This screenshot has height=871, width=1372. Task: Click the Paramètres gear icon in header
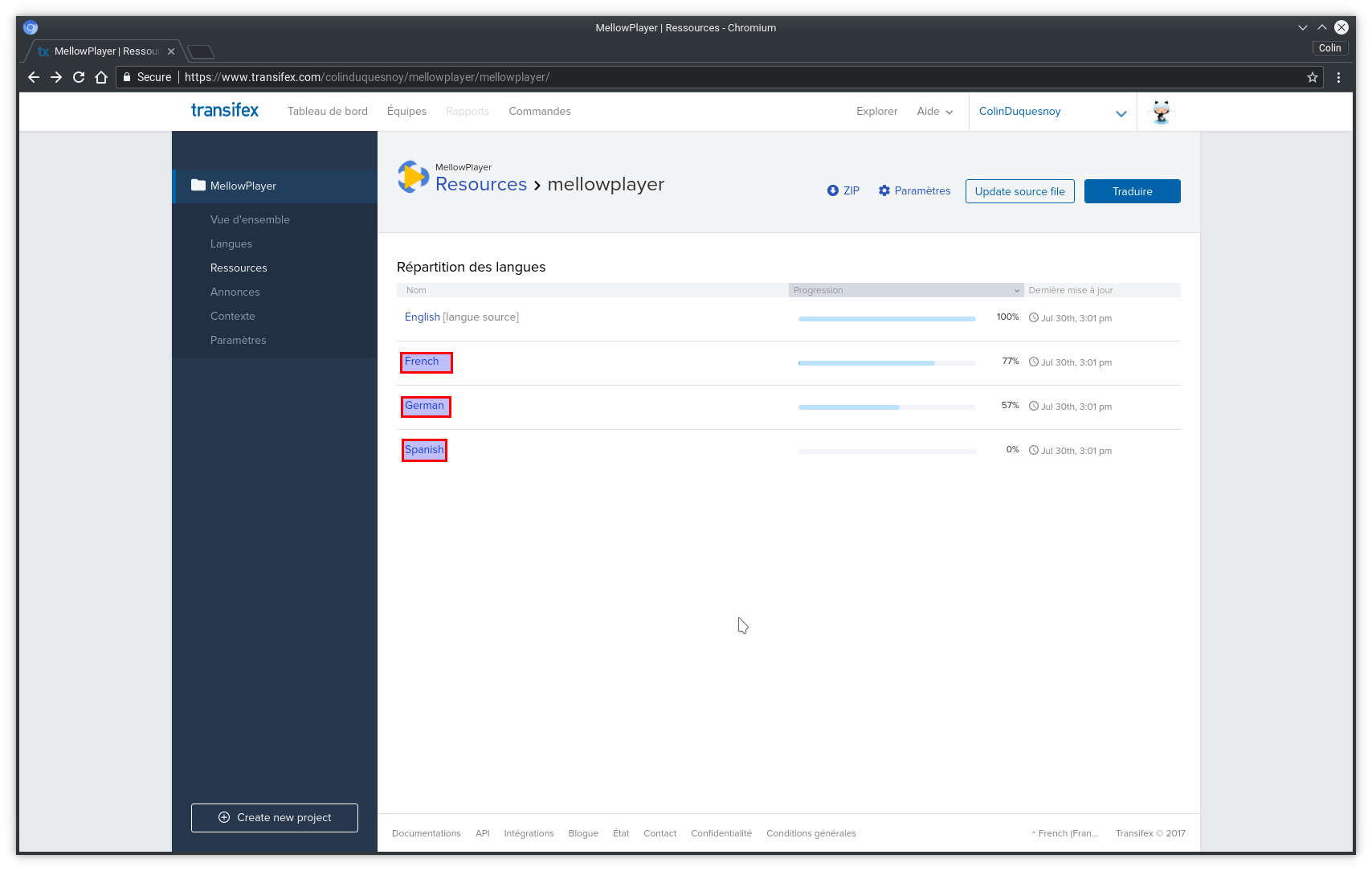[x=884, y=190]
